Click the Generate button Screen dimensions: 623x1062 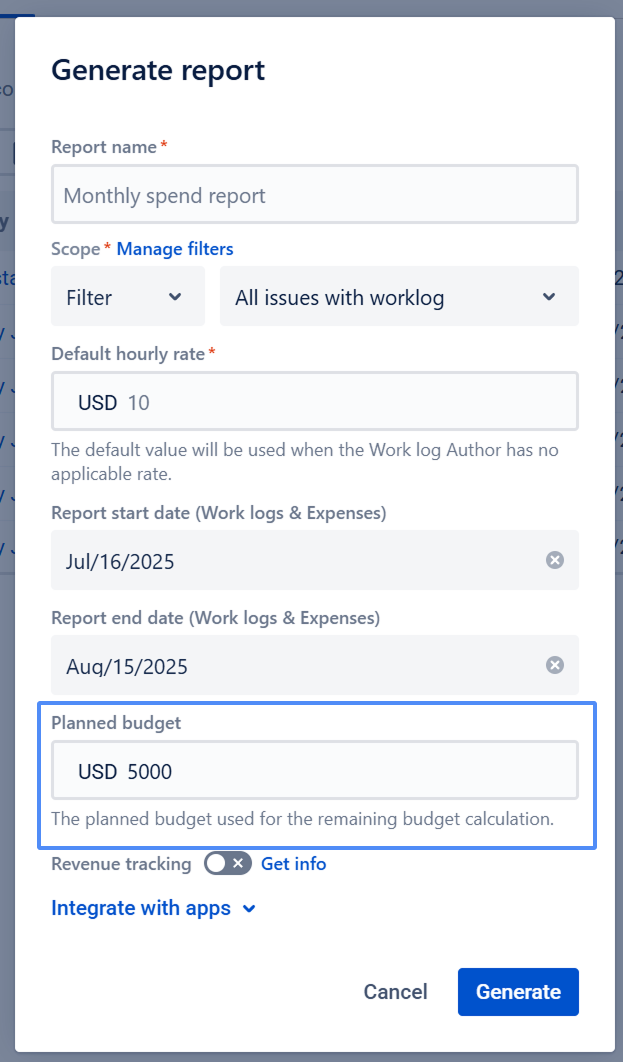point(518,992)
